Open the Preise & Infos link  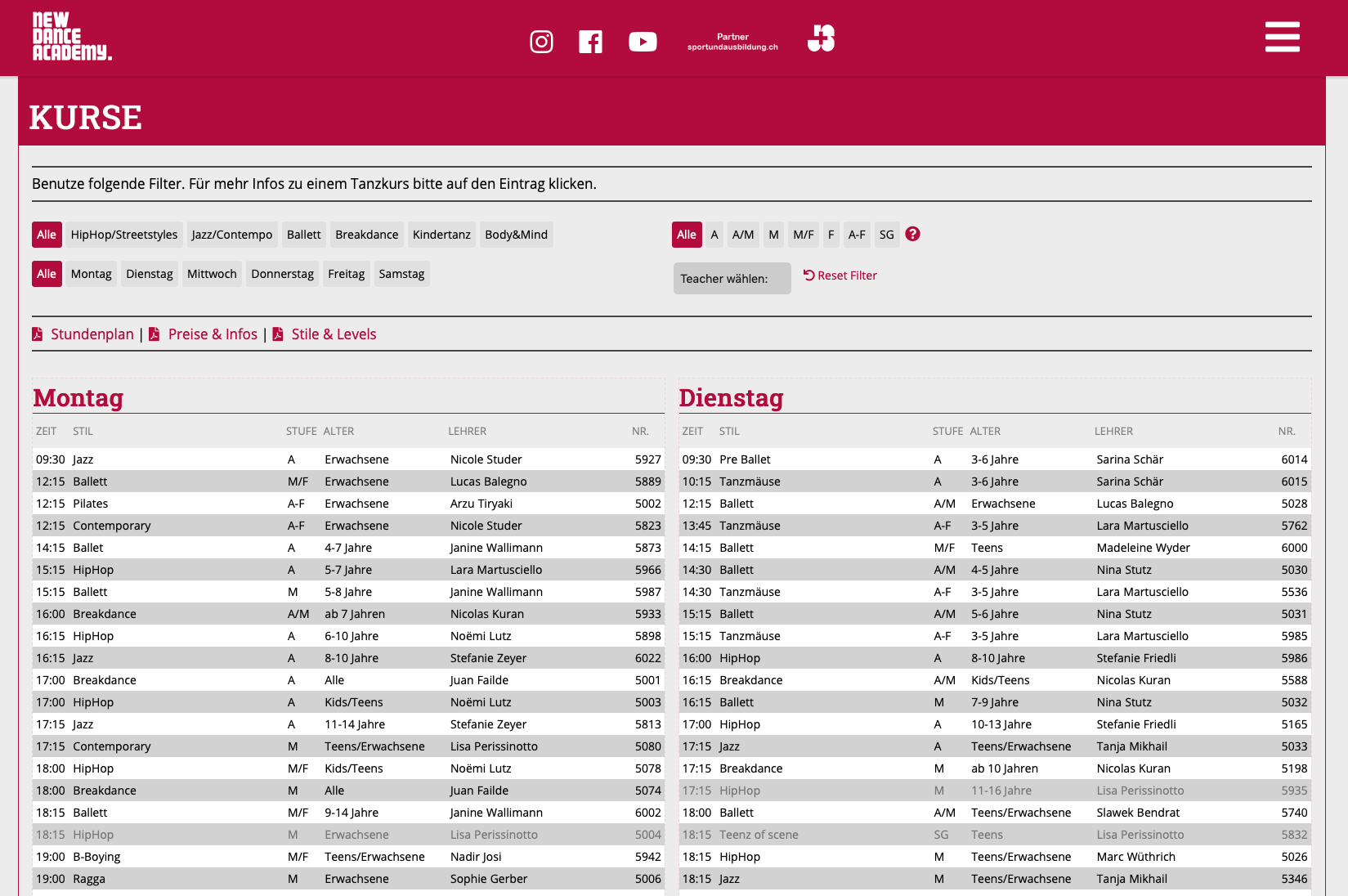tap(213, 334)
